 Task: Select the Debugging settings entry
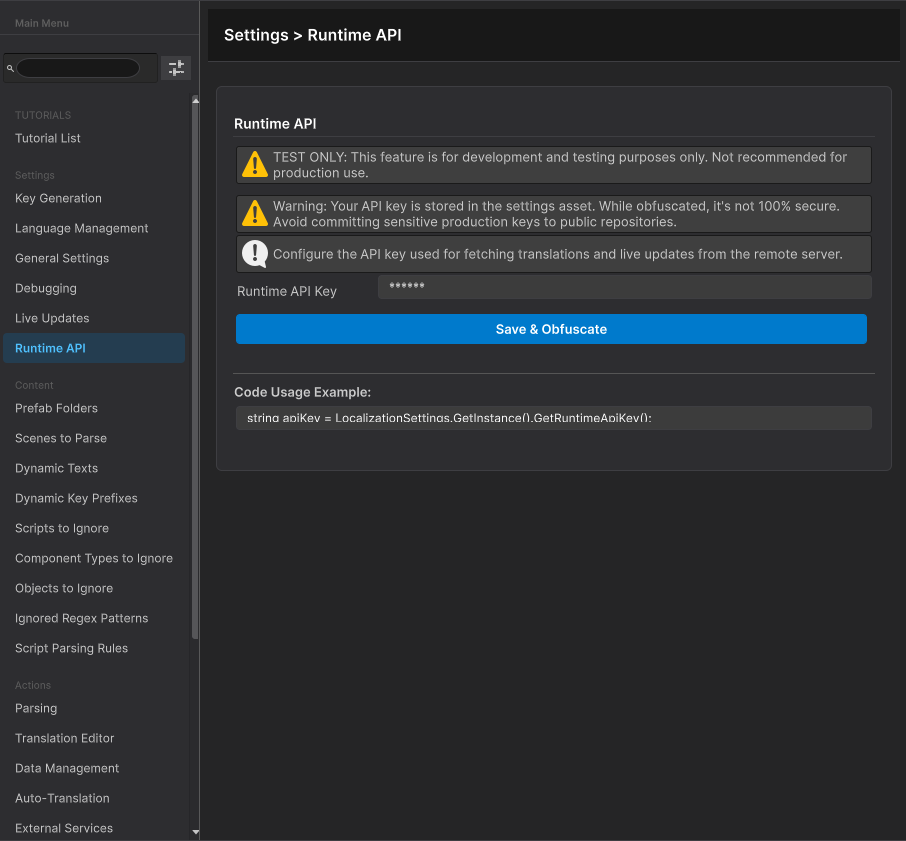tap(43, 288)
